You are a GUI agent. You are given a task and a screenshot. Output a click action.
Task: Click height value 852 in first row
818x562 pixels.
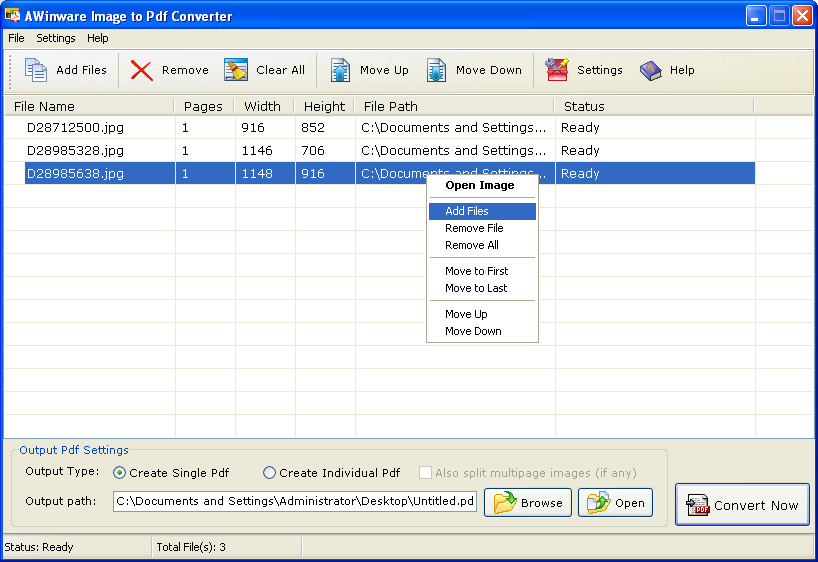tap(313, 128)
